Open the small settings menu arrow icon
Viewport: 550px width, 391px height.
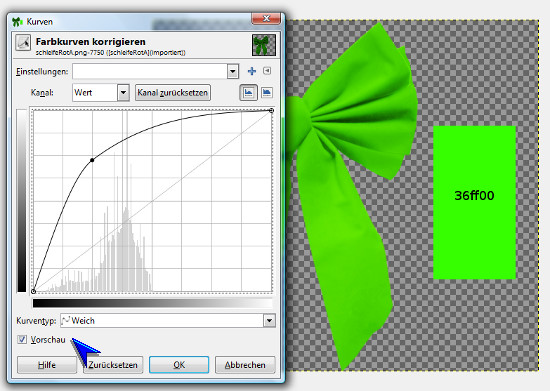tap(267, 71)
